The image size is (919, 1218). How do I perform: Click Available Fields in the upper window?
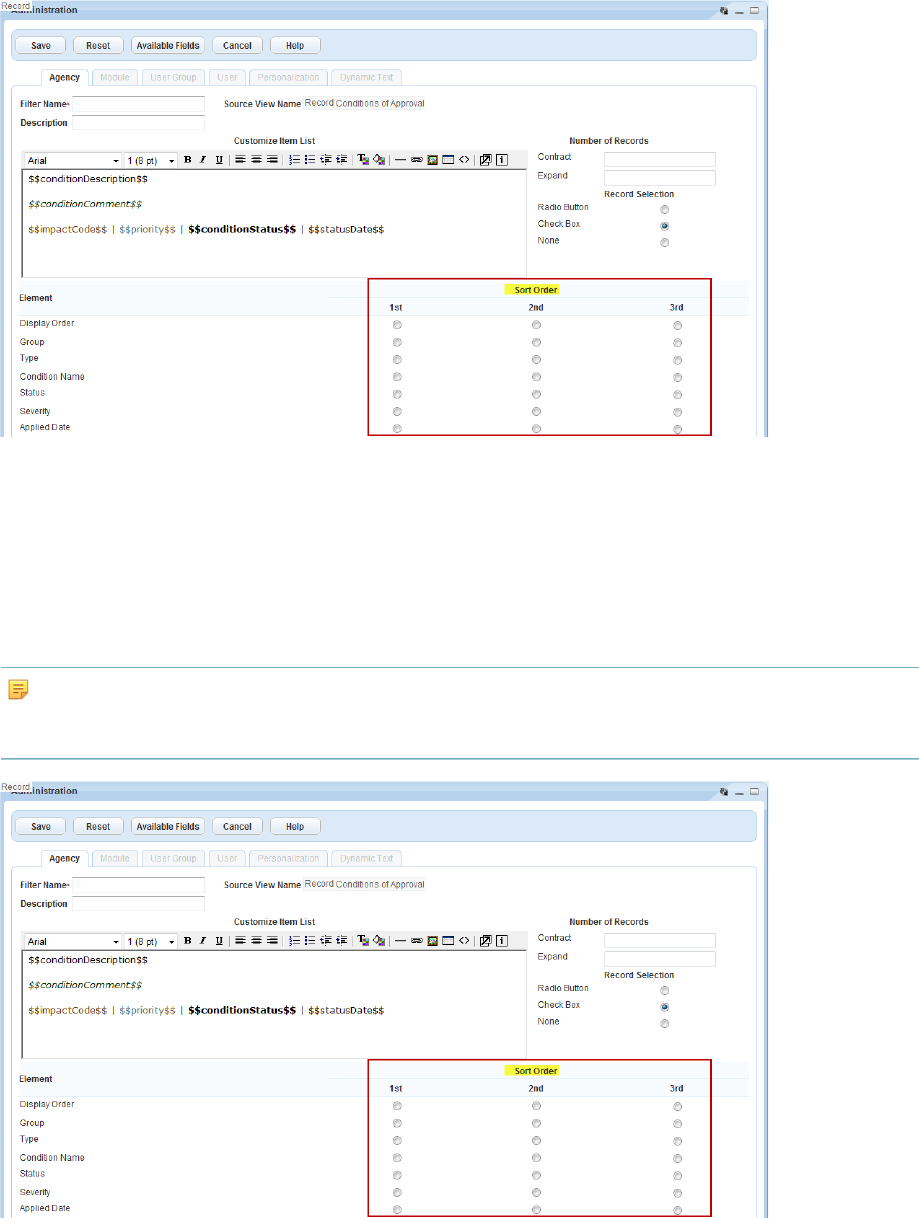click(x=168, y=45)
